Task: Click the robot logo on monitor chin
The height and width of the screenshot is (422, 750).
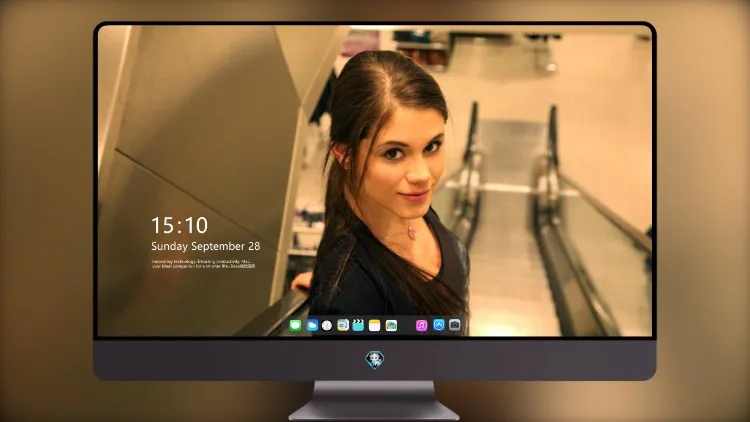Action: coord(375,360)
